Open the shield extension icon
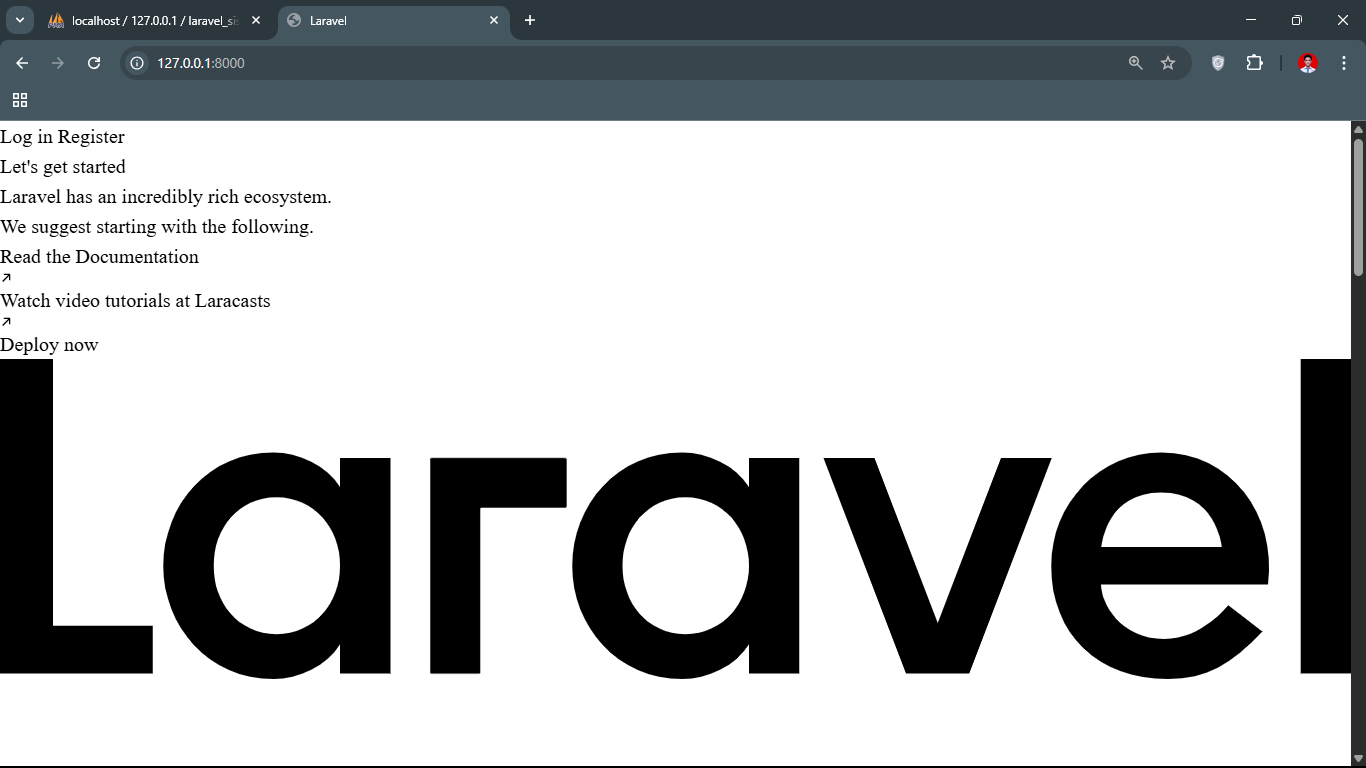This screenshot has width=1366, height=768. 1218,63
